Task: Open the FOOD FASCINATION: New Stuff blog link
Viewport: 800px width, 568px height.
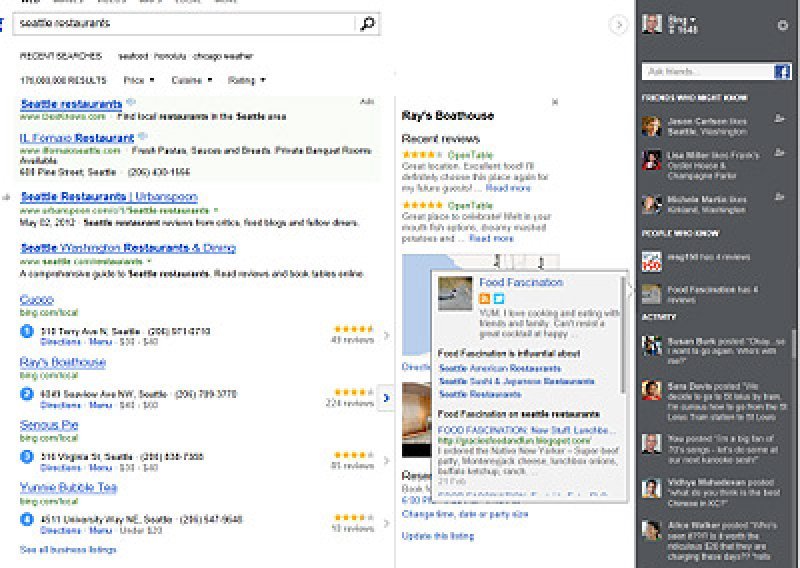Action: coord(527,430)
